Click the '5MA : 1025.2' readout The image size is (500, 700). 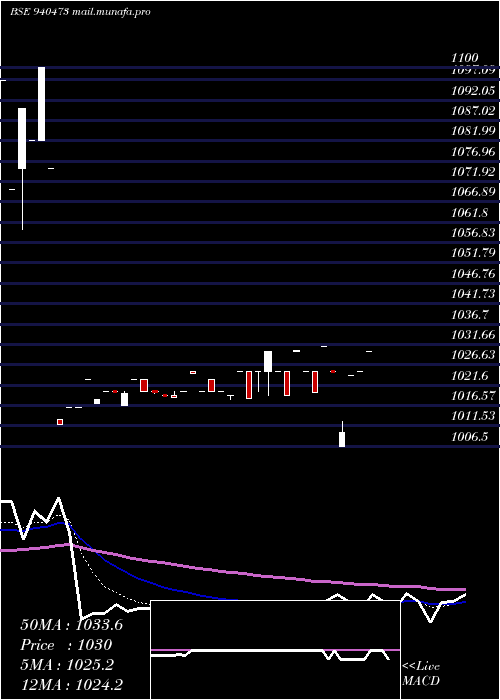click(66, 665)
